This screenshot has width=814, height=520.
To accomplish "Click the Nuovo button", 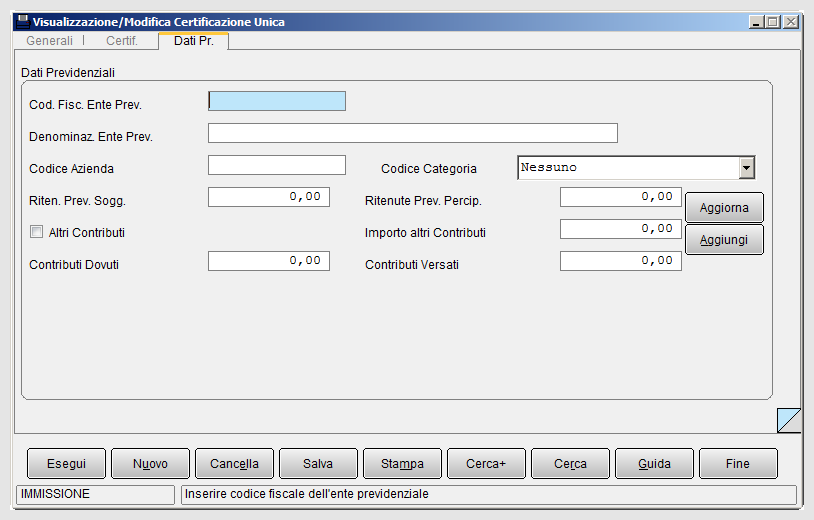I will tap(151, 463).
